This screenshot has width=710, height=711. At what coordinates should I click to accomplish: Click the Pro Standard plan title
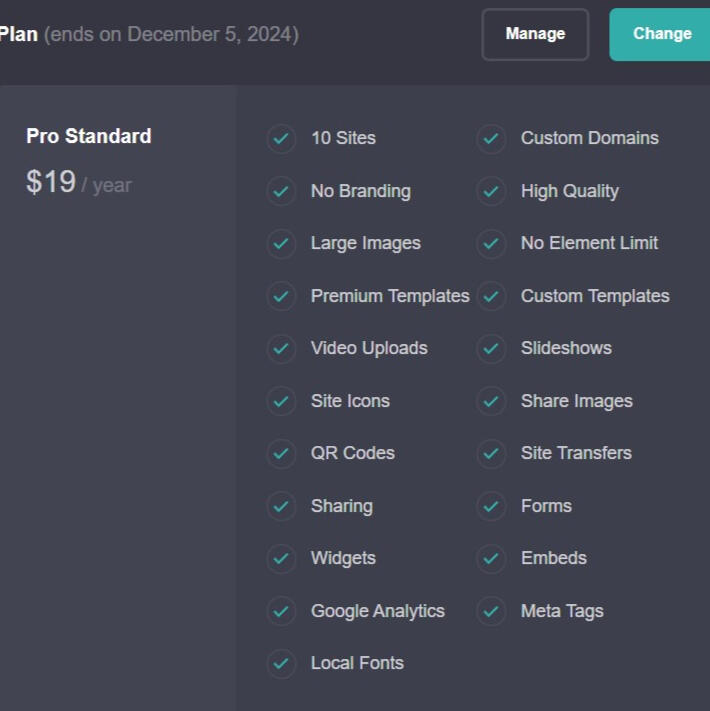coord(89,136)
